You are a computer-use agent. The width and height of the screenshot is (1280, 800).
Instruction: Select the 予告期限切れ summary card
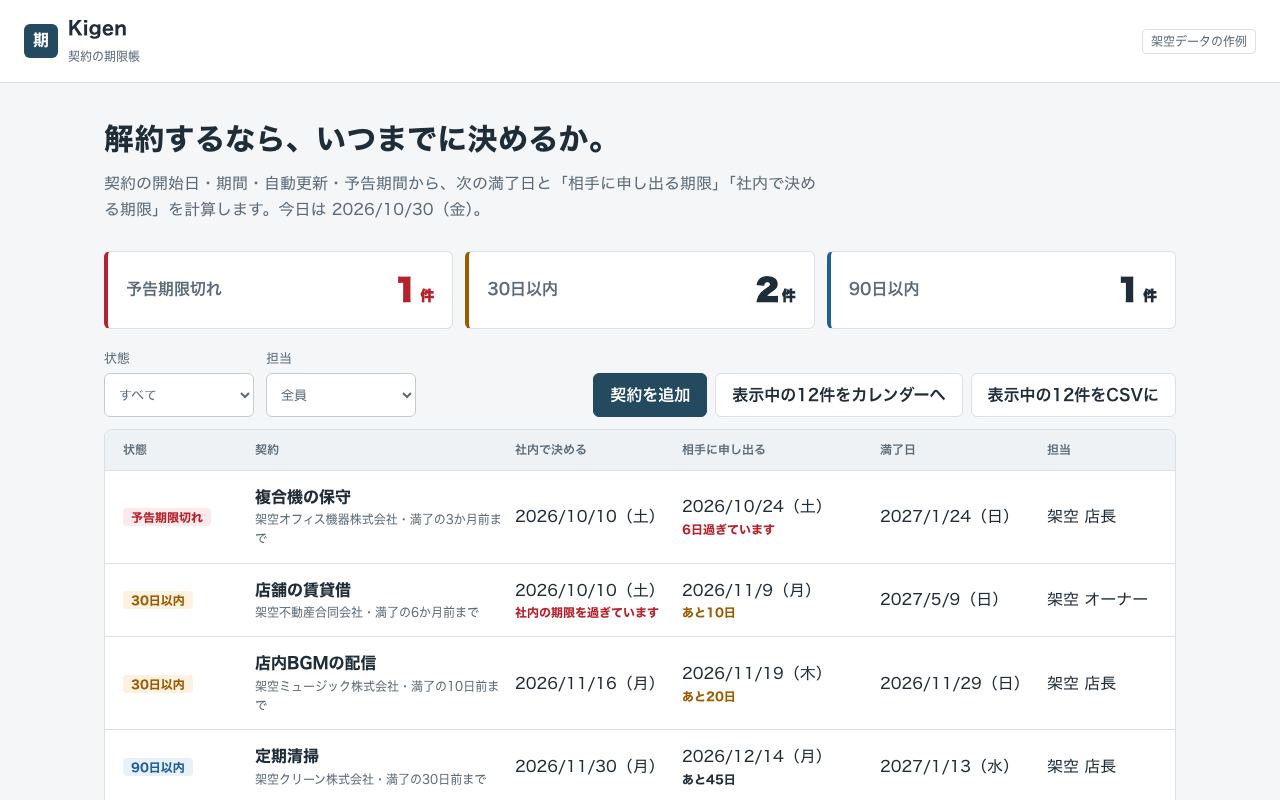click(278, 290)
